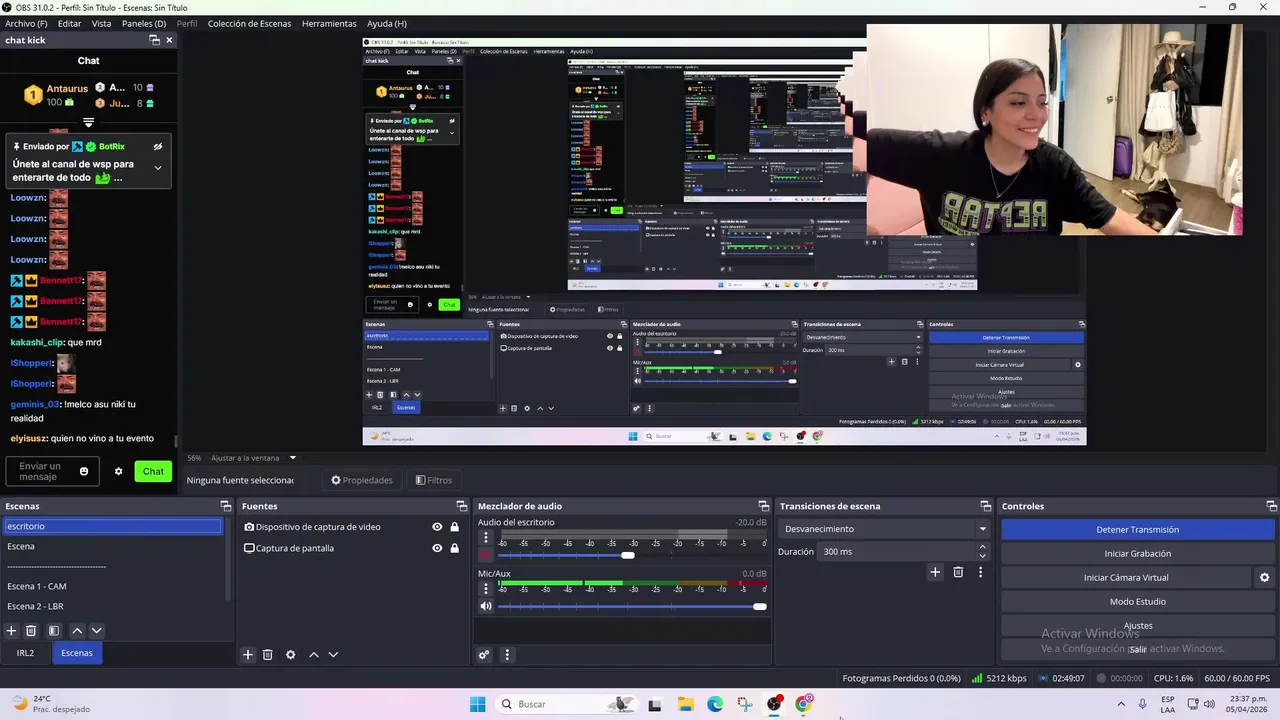The width and height of the screenshot is (1280, 720).
Task: Click Iniciar Grabación button
Action: tap(1138, 554)
